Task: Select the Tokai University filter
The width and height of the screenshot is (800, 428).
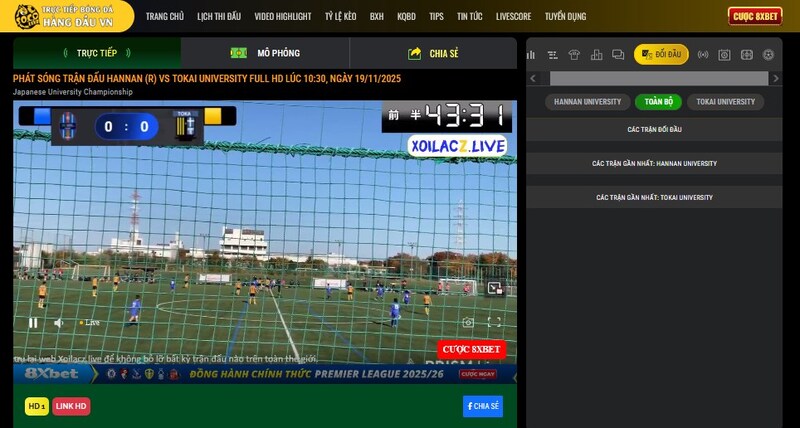Action: 725,102
